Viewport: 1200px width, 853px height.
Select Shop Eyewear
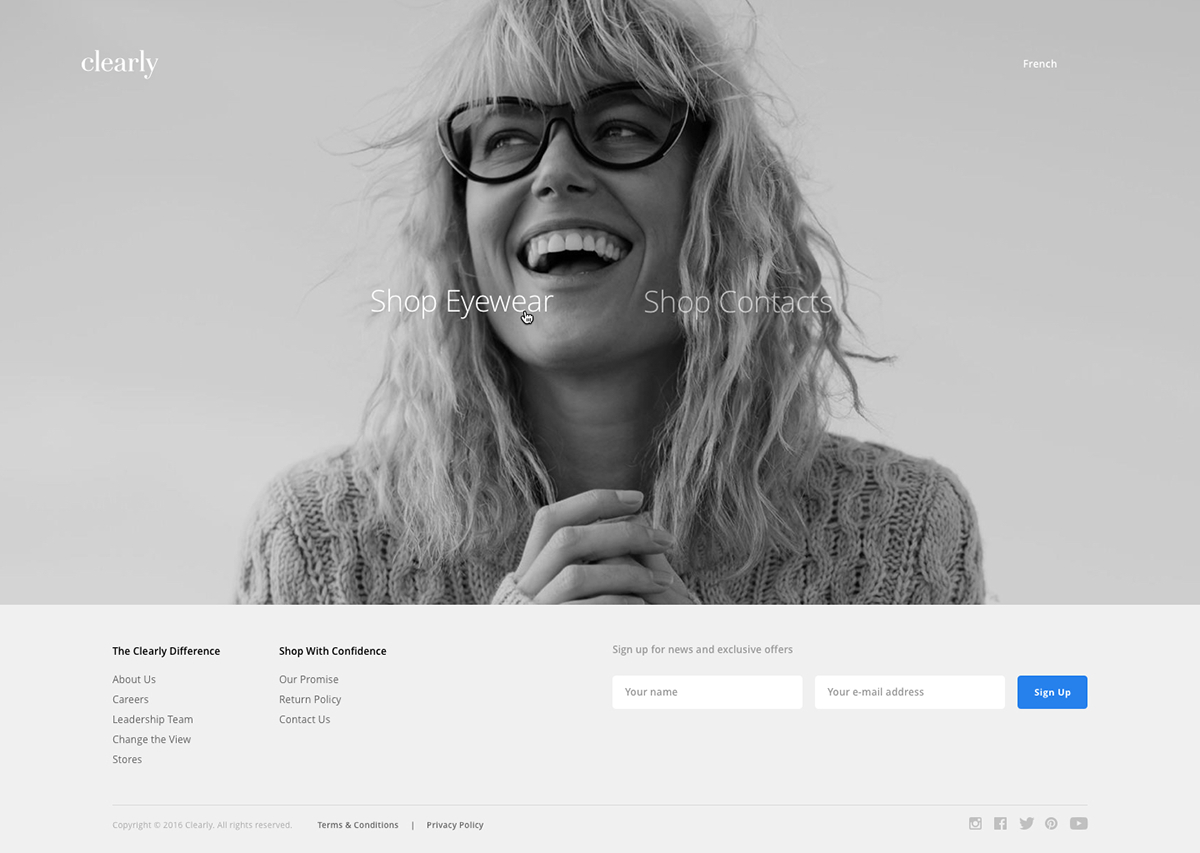pos(461,301)
